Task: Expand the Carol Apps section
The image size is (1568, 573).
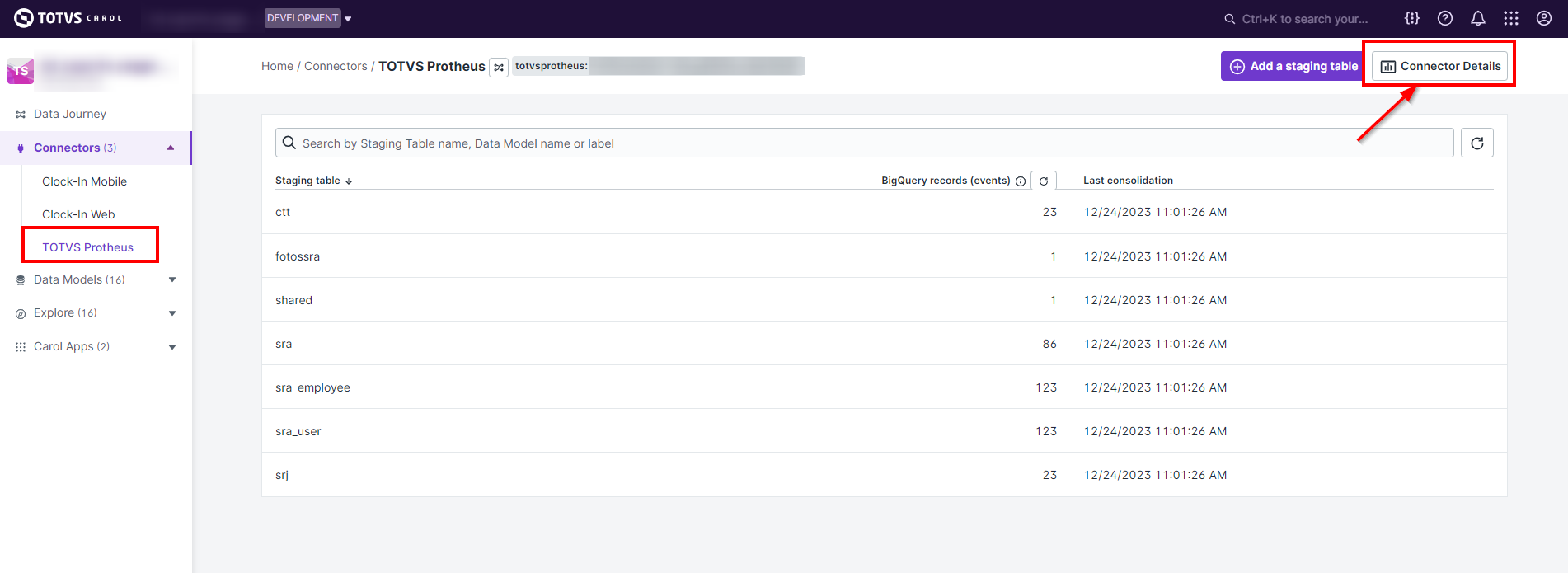Action: click(x=172, y=347)
